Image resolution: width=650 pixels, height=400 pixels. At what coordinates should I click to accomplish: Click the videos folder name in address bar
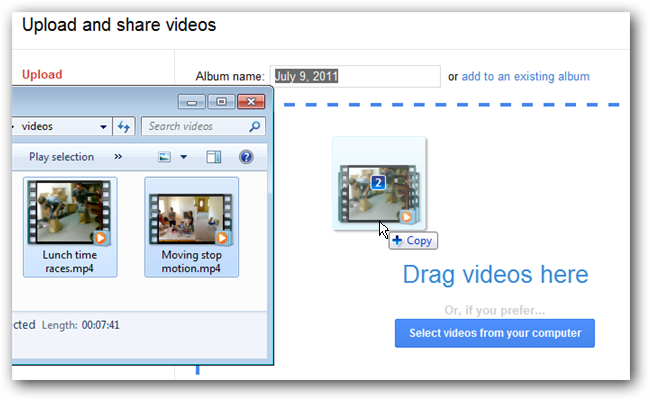(37, 126)
